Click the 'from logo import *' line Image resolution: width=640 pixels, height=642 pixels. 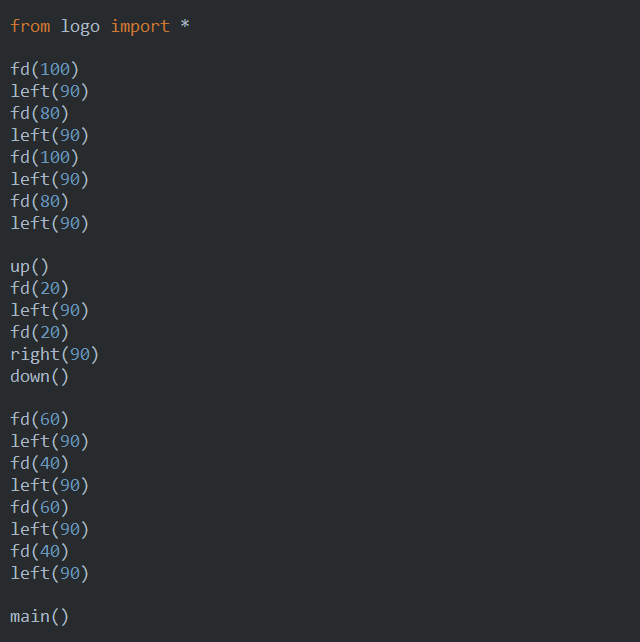(100, 27)
